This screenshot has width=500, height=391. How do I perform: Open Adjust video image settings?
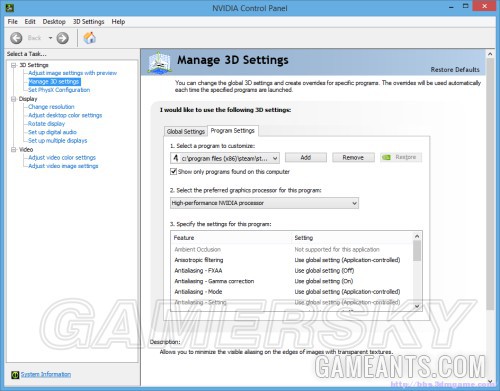click(x=63, y=166)
